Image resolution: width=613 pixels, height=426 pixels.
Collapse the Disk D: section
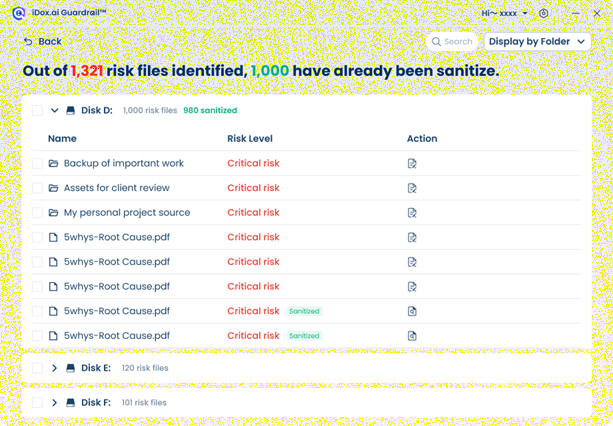point(54,111)
